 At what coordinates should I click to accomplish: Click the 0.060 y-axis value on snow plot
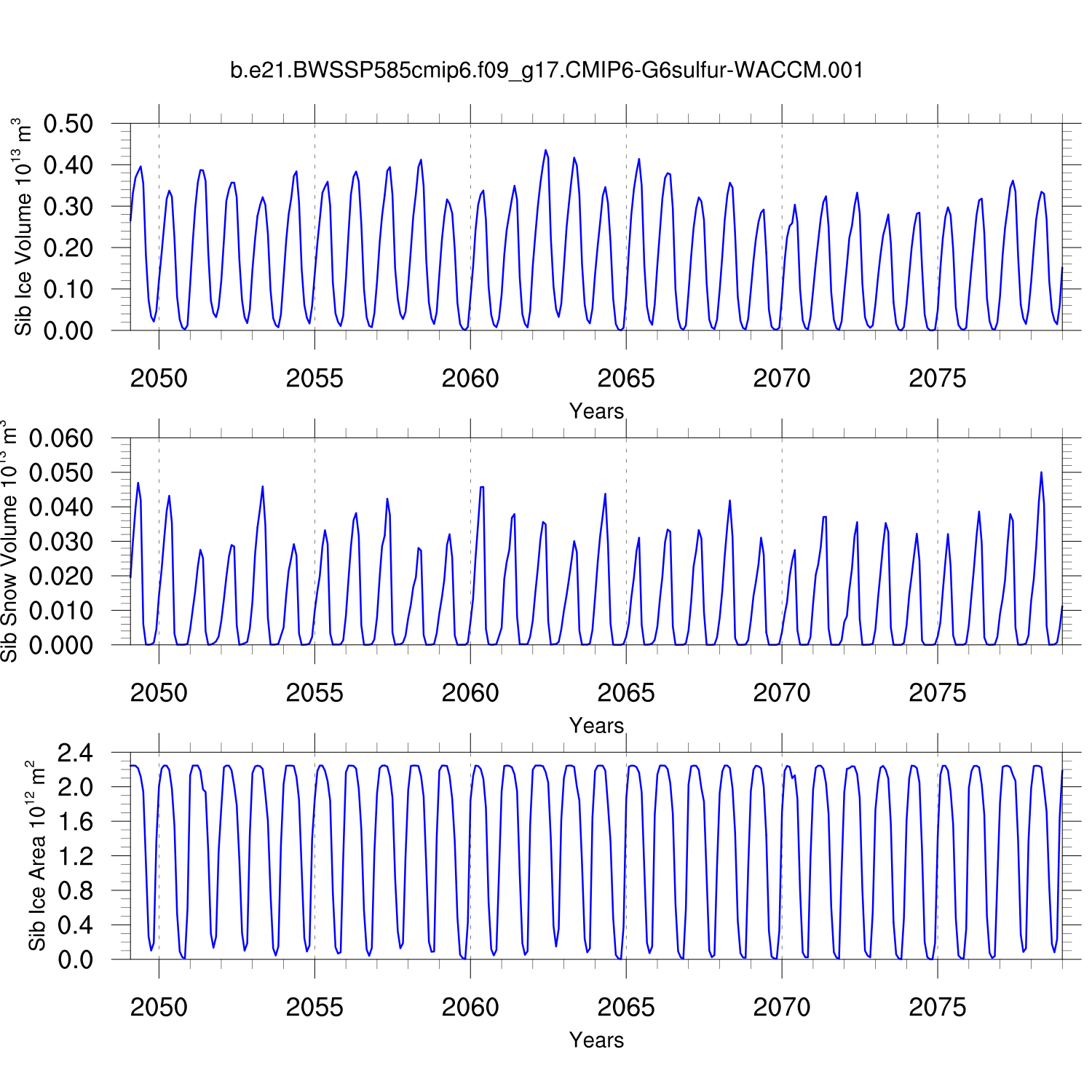click(x=61, y=438)
